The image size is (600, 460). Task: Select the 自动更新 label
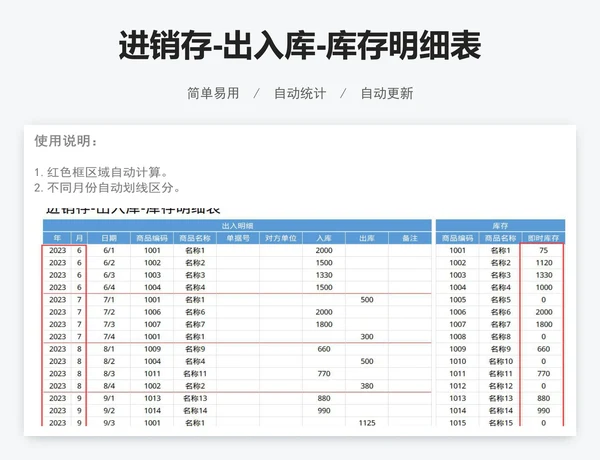pos(386,93)
